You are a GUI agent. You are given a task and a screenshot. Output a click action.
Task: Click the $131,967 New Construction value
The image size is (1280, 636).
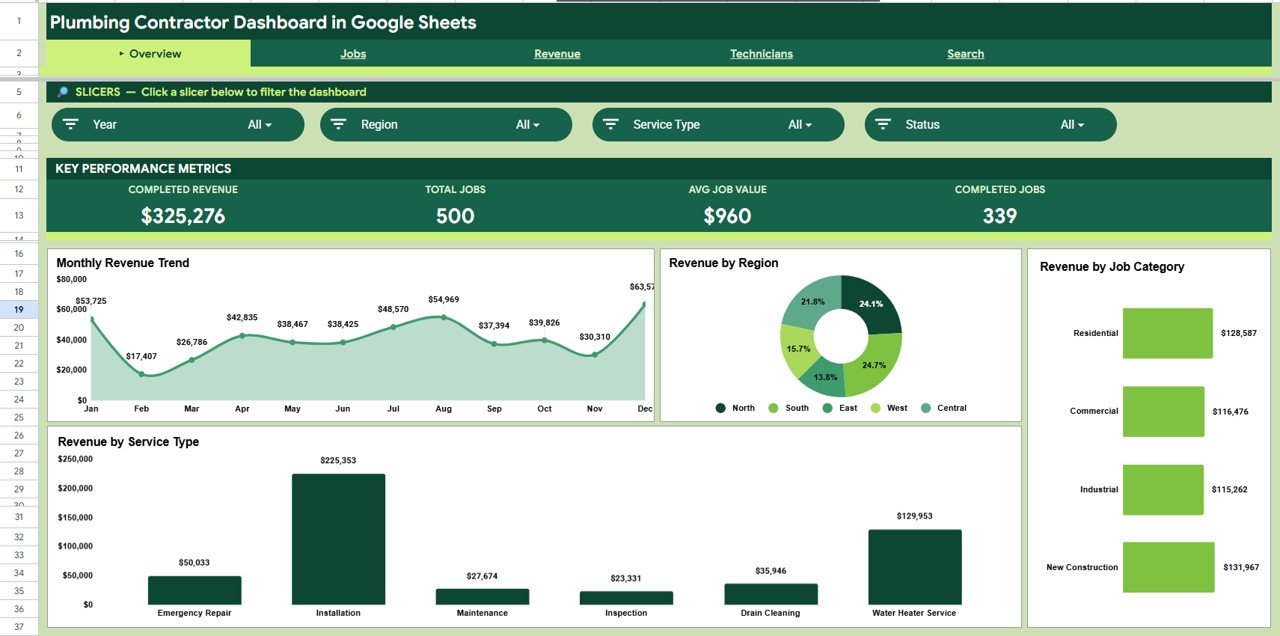pyautogui.click(x=1241, y=567)
